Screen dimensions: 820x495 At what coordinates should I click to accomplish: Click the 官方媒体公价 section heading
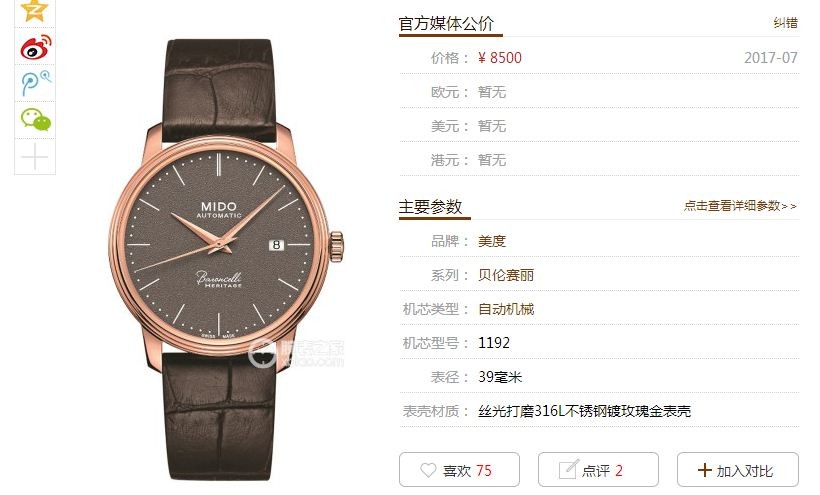point(446,24)
